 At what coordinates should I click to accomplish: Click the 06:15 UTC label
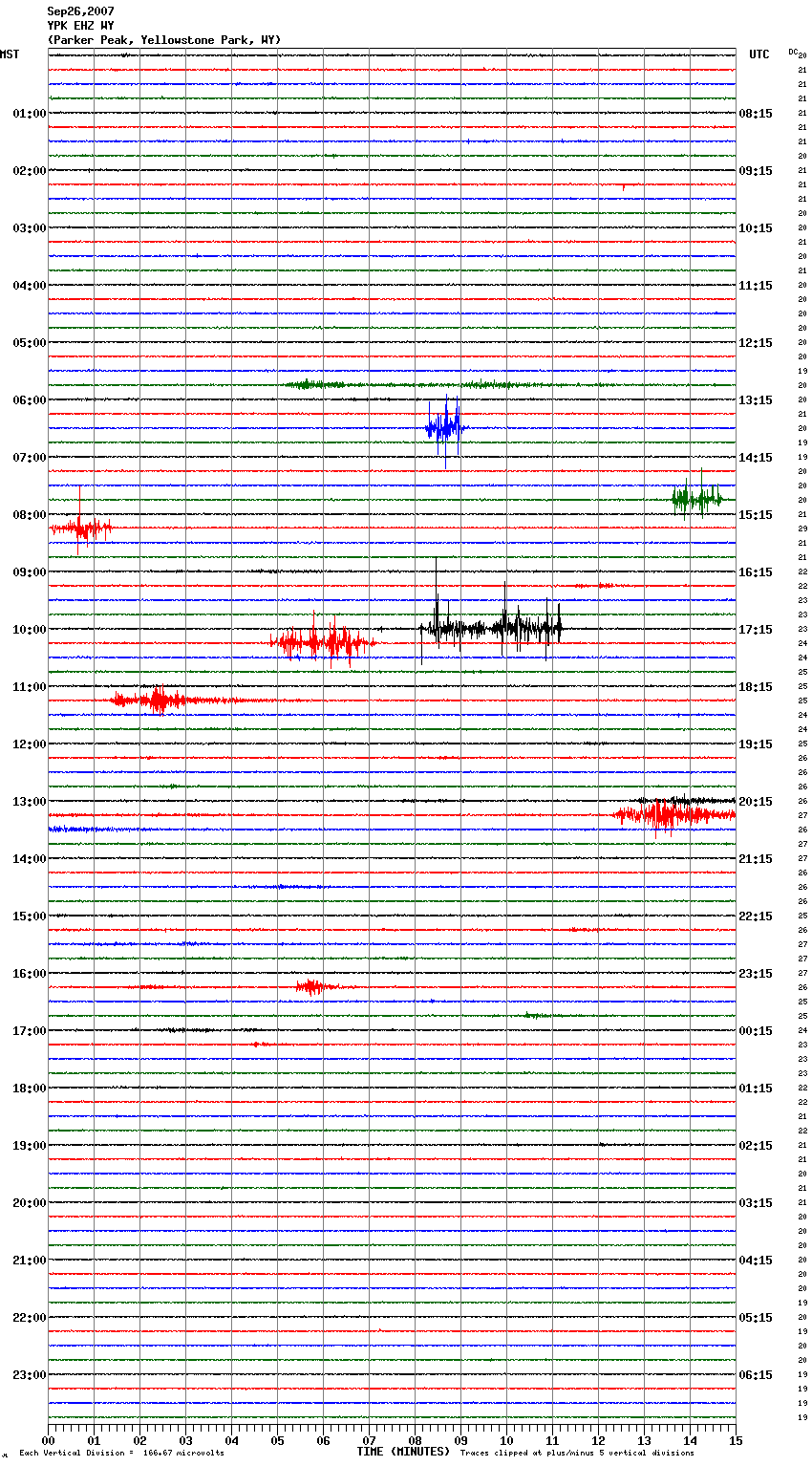pyautogui.click(x=756, y=1375)
